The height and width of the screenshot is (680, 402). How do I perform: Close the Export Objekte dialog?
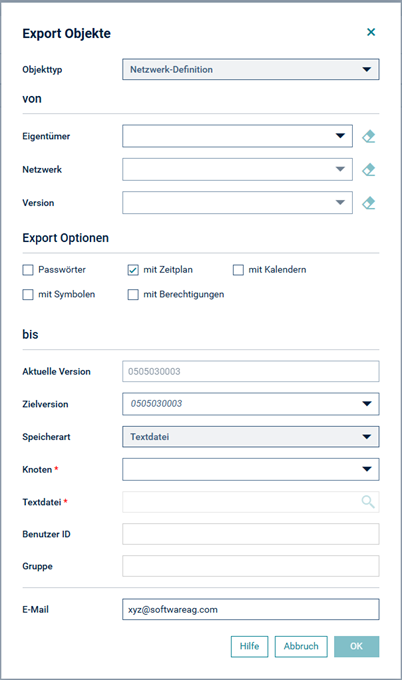tap(371, 32)
